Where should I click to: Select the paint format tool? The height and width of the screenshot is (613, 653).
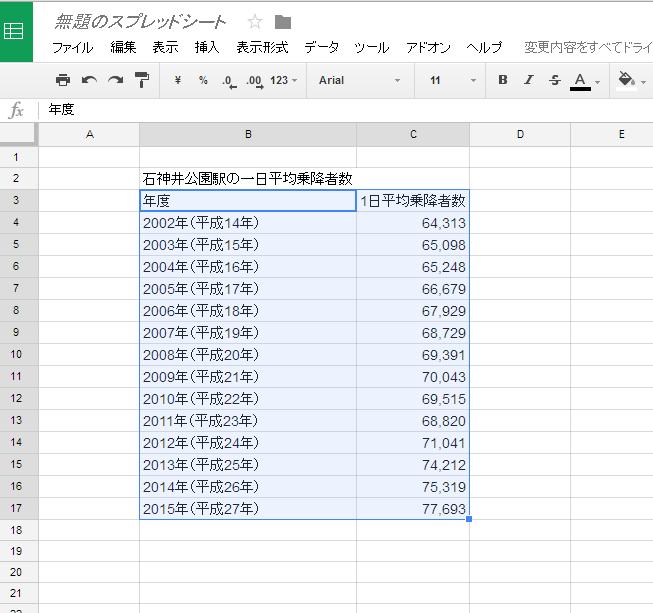[x=142, y=80]
